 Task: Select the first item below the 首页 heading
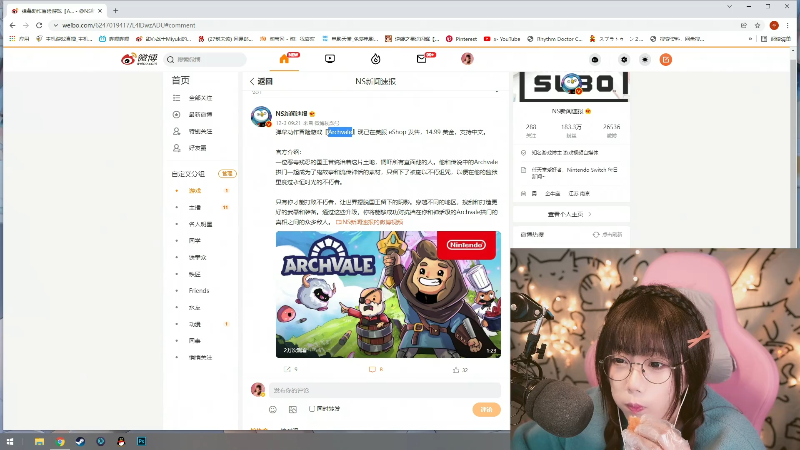[x=202, y=98]
